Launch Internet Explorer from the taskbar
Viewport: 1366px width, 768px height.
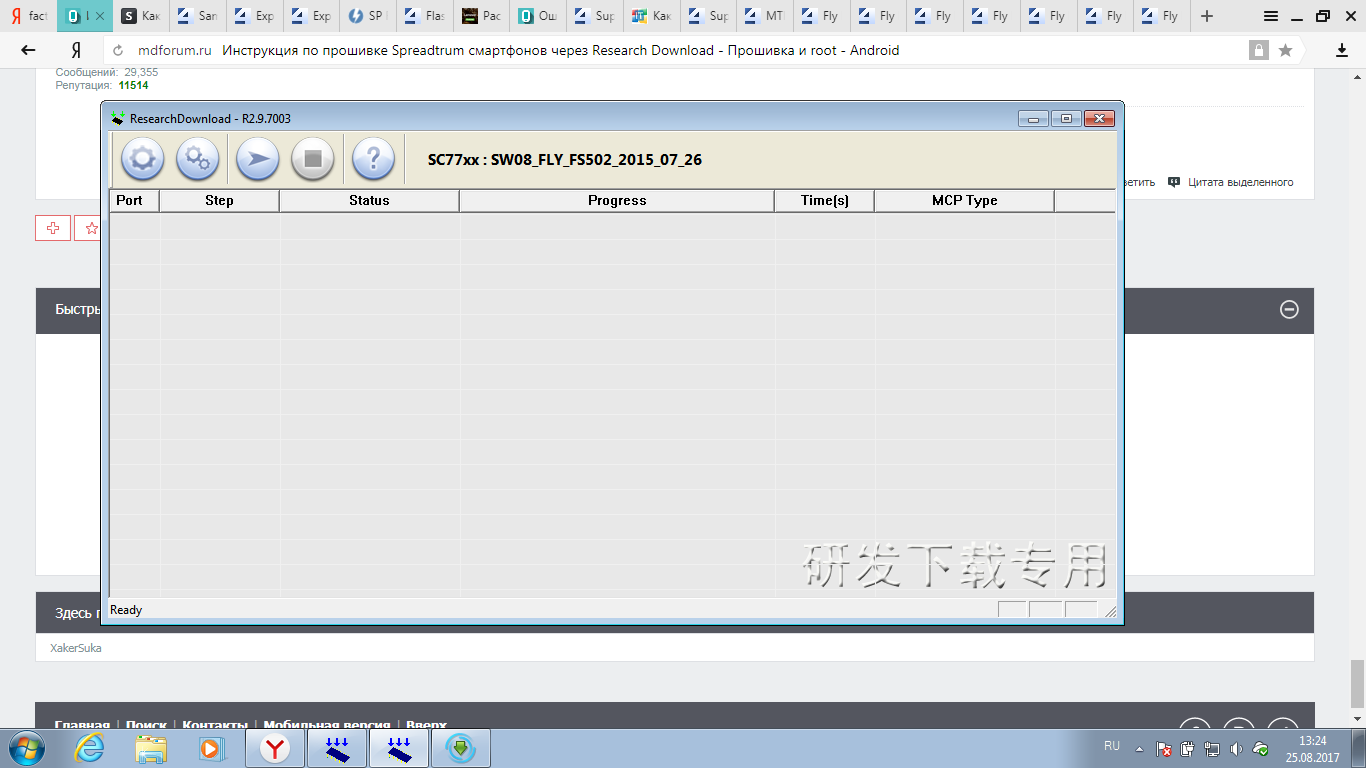[90, 747]
